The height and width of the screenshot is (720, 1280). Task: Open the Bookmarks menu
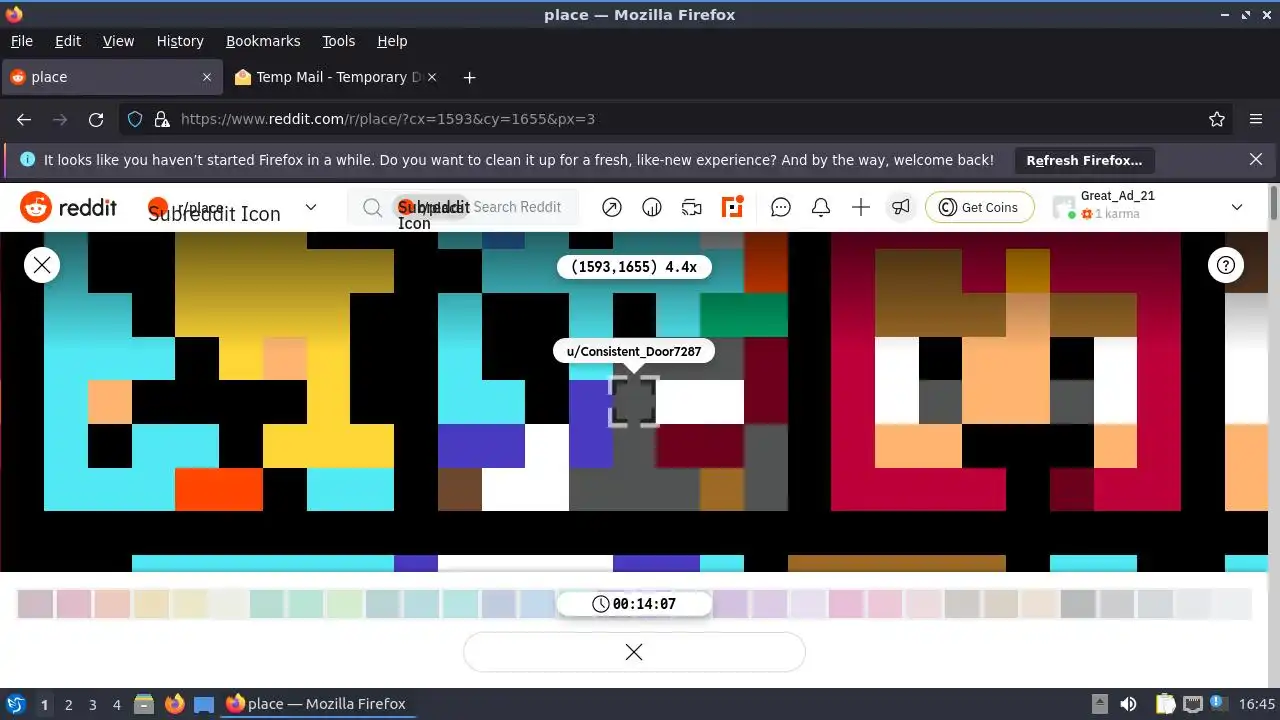tap(263, 41)
